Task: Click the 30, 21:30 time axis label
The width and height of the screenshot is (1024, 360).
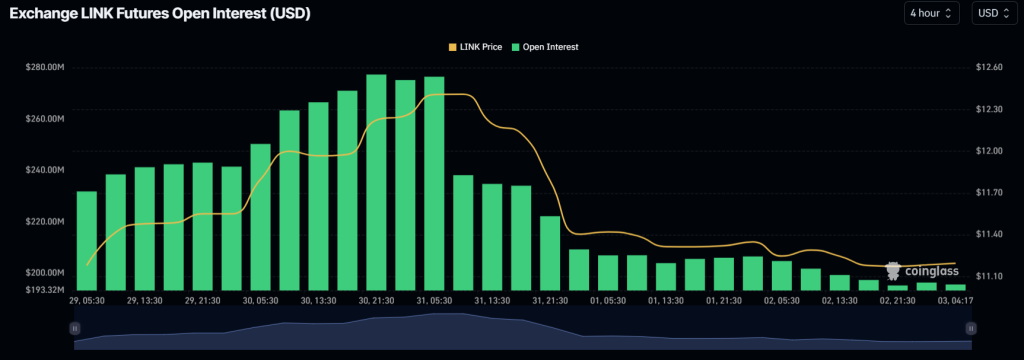Action: tap(377, 300)
